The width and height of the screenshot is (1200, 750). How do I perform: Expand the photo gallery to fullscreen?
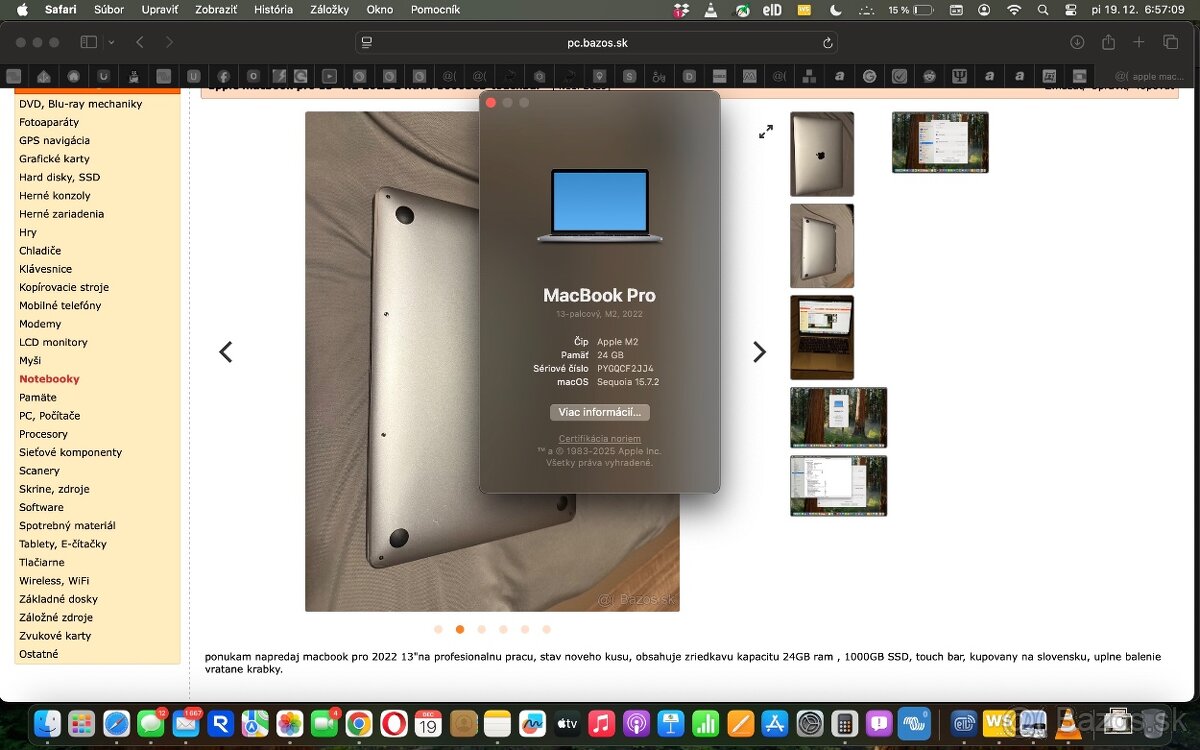coord(766,132)
